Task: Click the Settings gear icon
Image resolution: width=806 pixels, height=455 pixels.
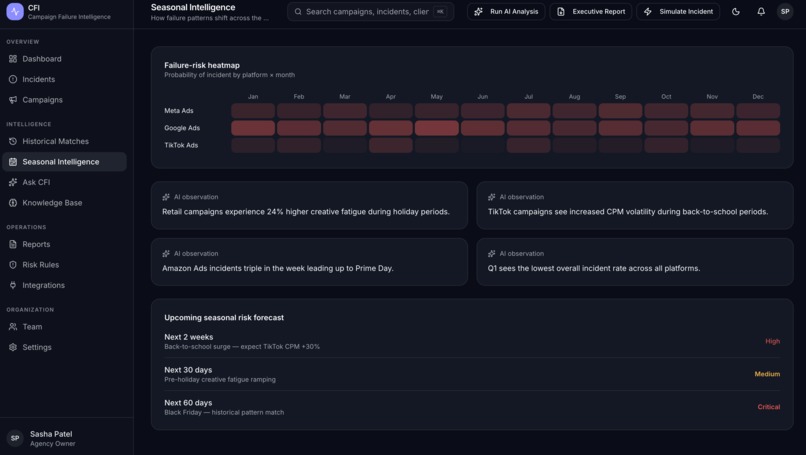Action: [13, 347]
